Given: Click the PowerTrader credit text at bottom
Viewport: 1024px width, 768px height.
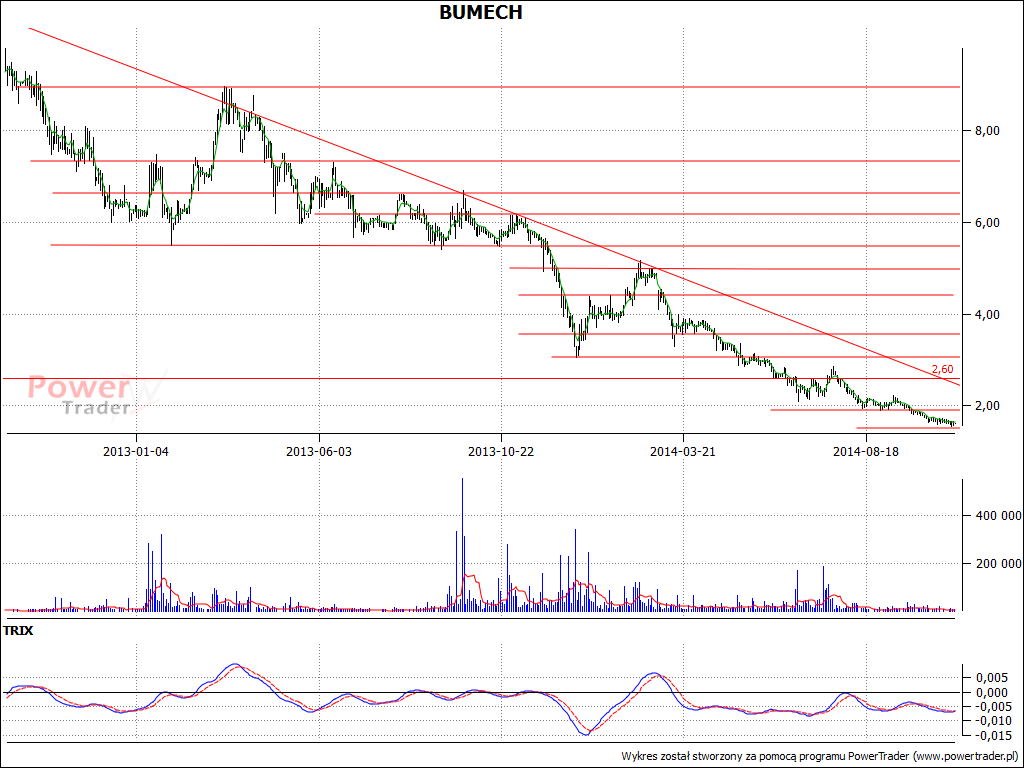Looking at the screenshot, I should [820, 756].
